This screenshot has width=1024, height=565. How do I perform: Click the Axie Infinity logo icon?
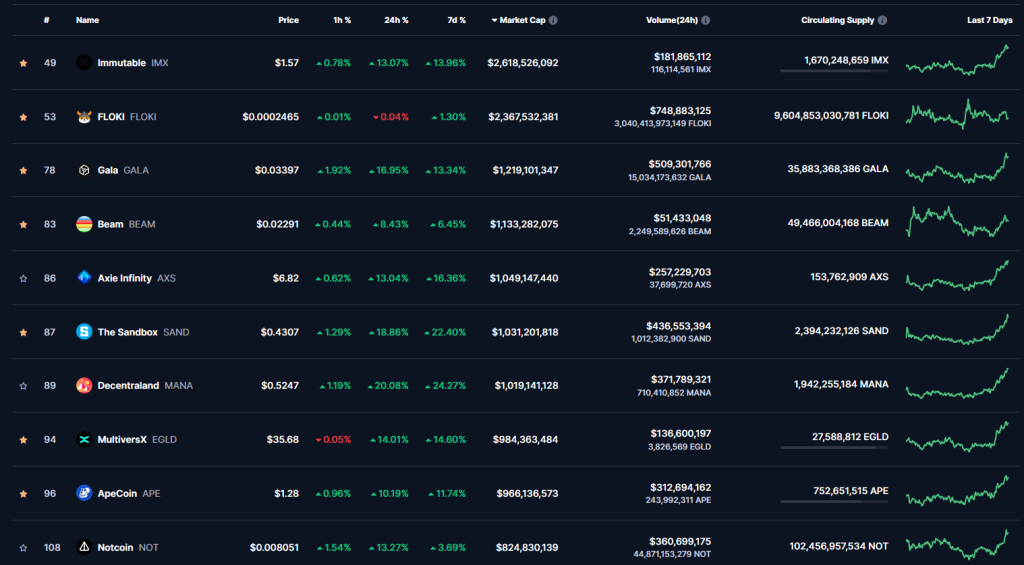[84, 278]
